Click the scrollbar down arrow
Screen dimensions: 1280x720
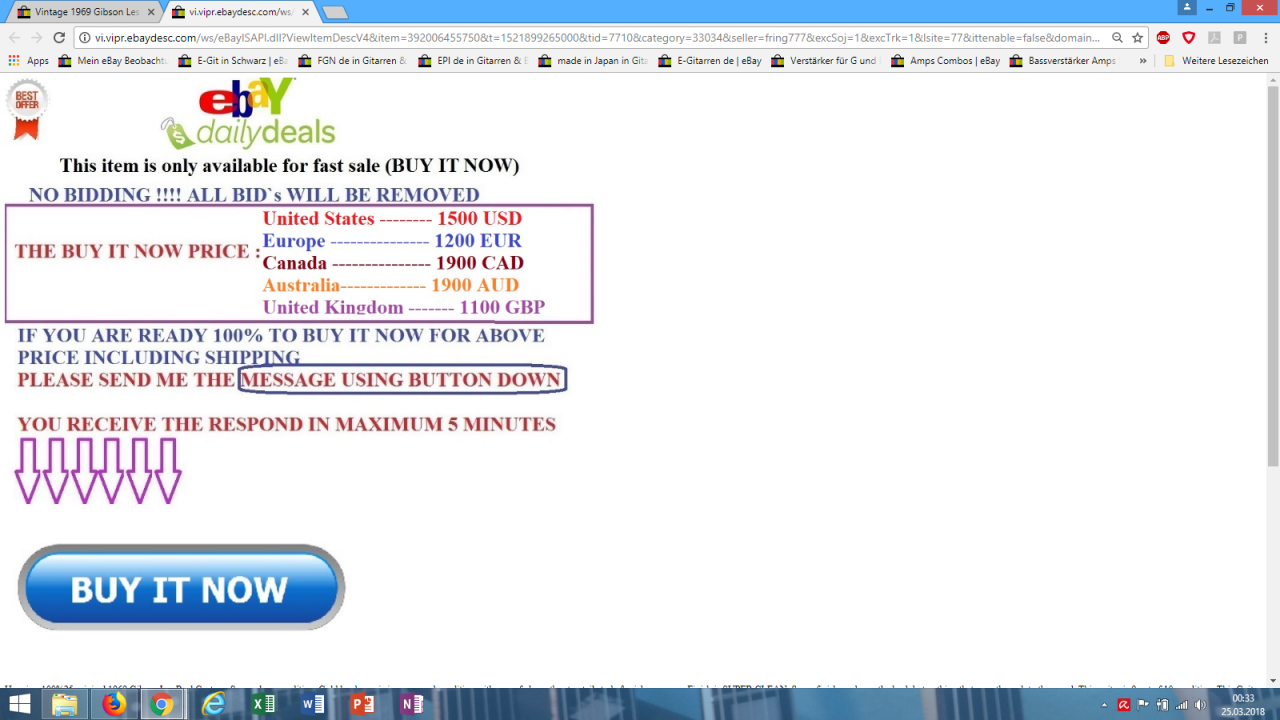pos(1273,680)
